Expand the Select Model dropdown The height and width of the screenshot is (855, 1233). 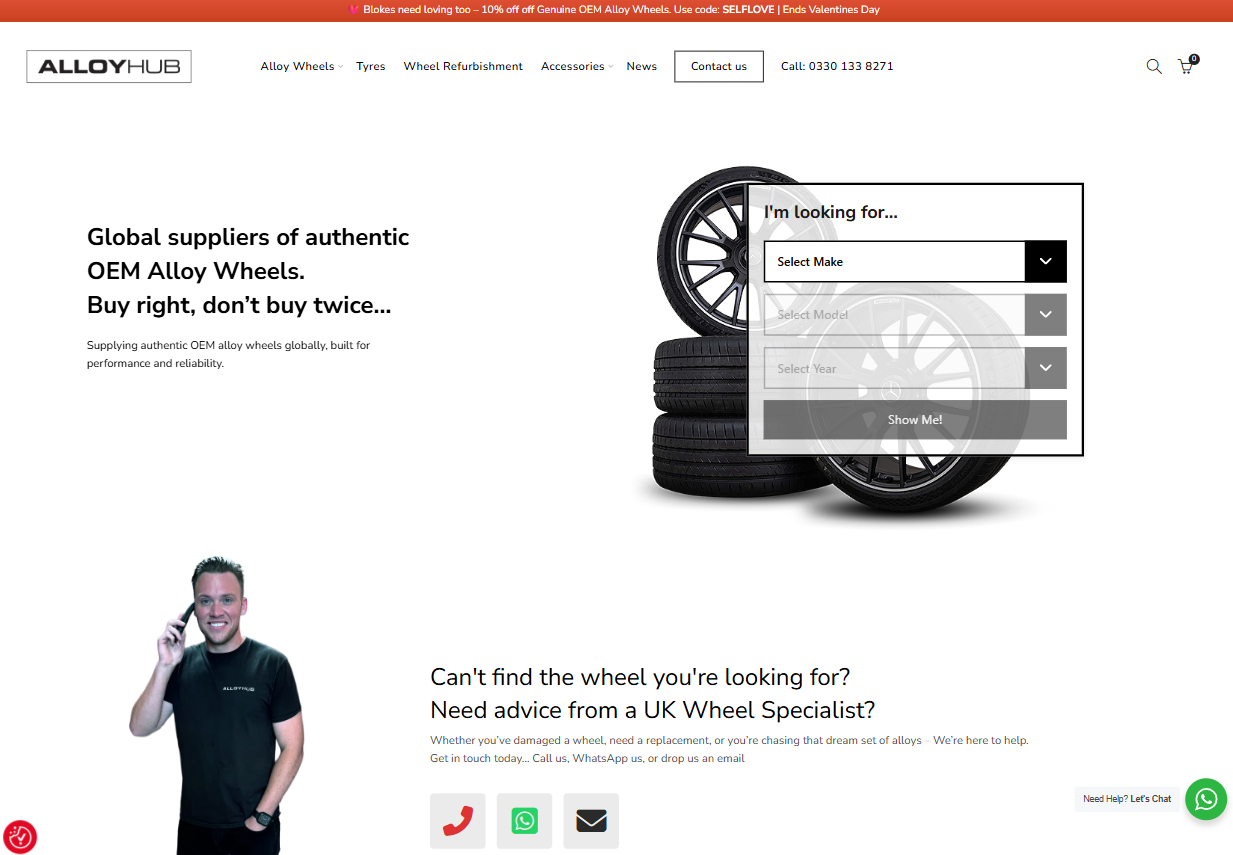(914, 315)
